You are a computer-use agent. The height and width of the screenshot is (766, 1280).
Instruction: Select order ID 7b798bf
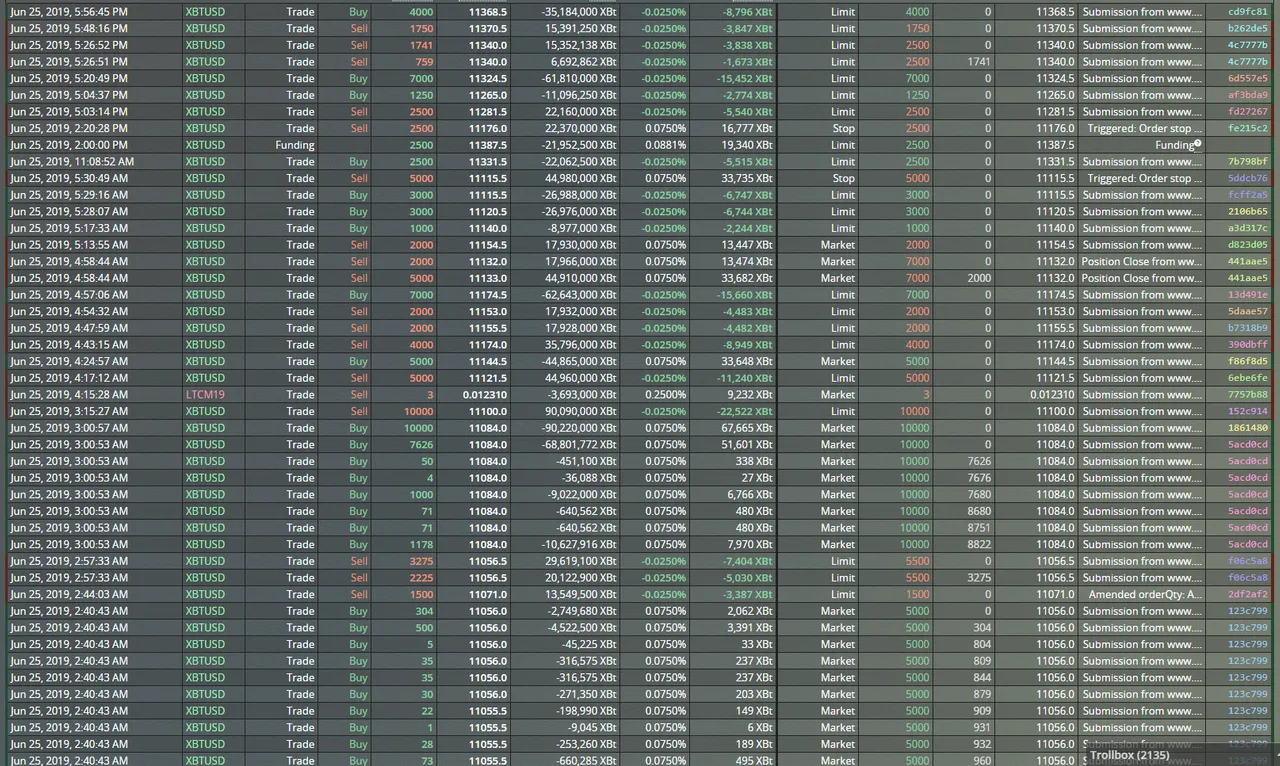click(x=1247, y=161)
